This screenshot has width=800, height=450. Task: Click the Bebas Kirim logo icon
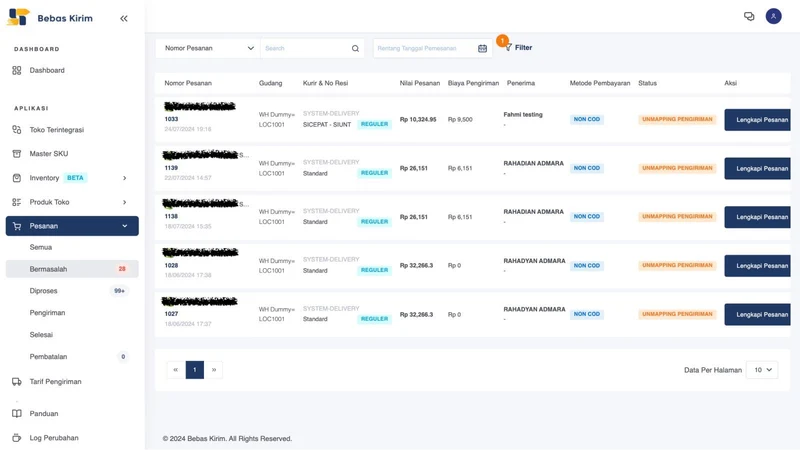point(18,17)
